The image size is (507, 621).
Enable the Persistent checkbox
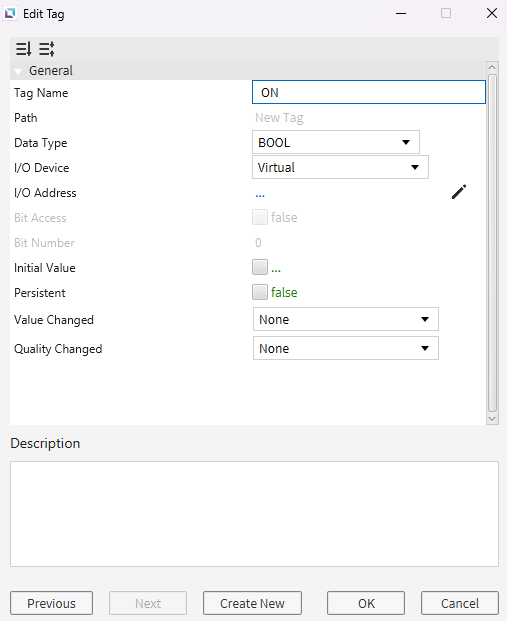[260, 292]
